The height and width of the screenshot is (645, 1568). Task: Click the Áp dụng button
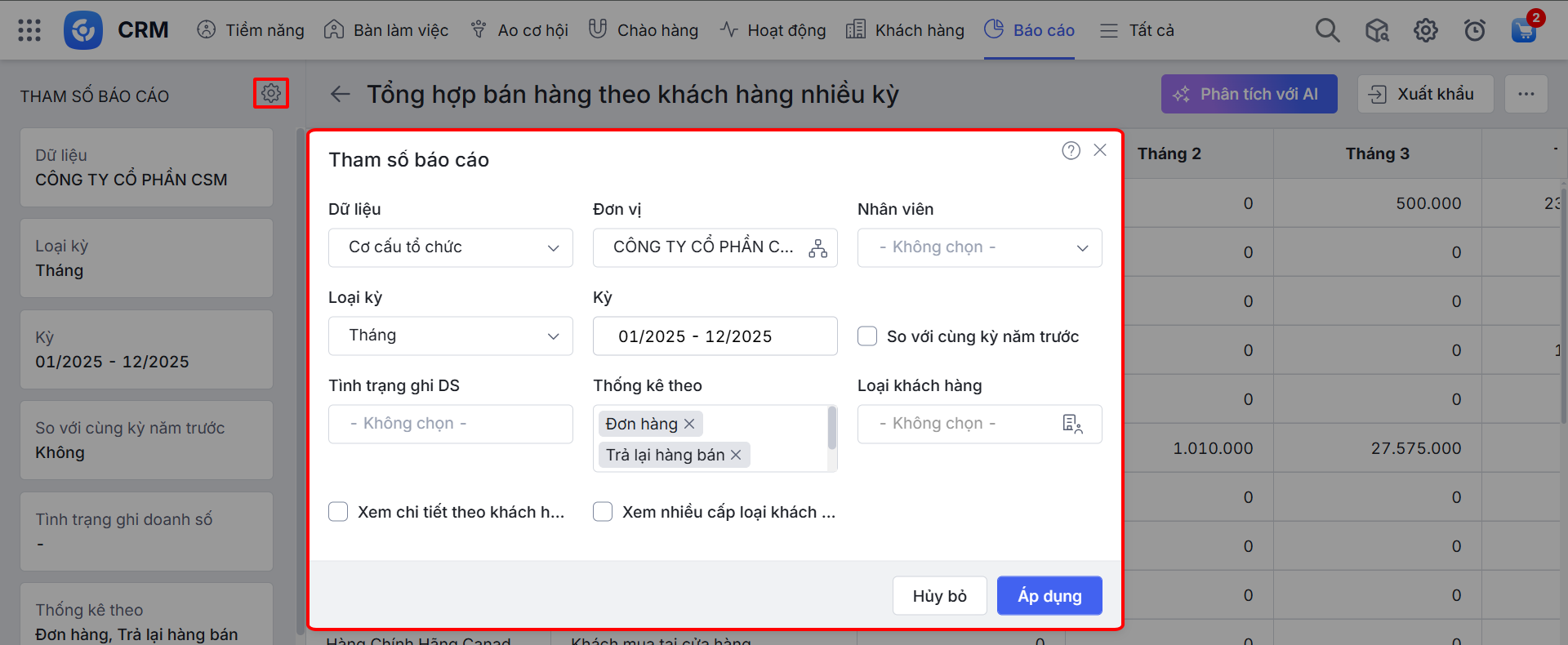[1049, 596]
